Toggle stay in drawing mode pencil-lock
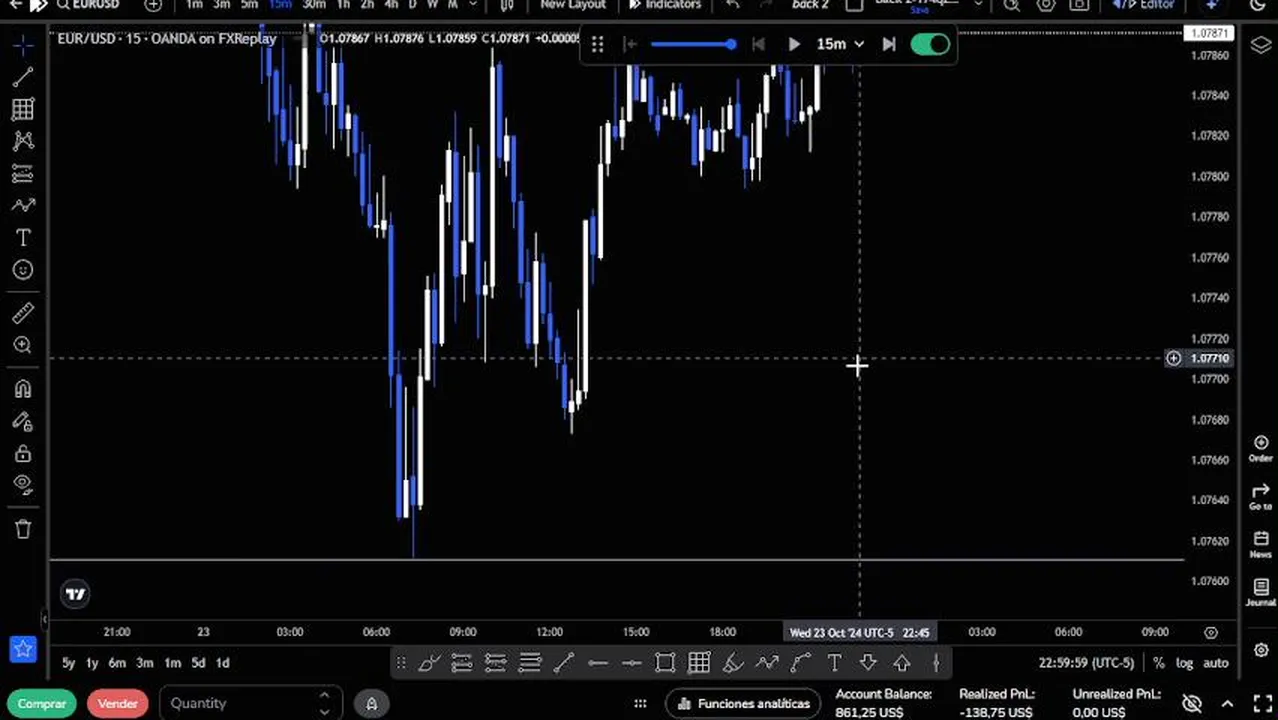Viewport: 1278px width, 720px height. [23, 421]
